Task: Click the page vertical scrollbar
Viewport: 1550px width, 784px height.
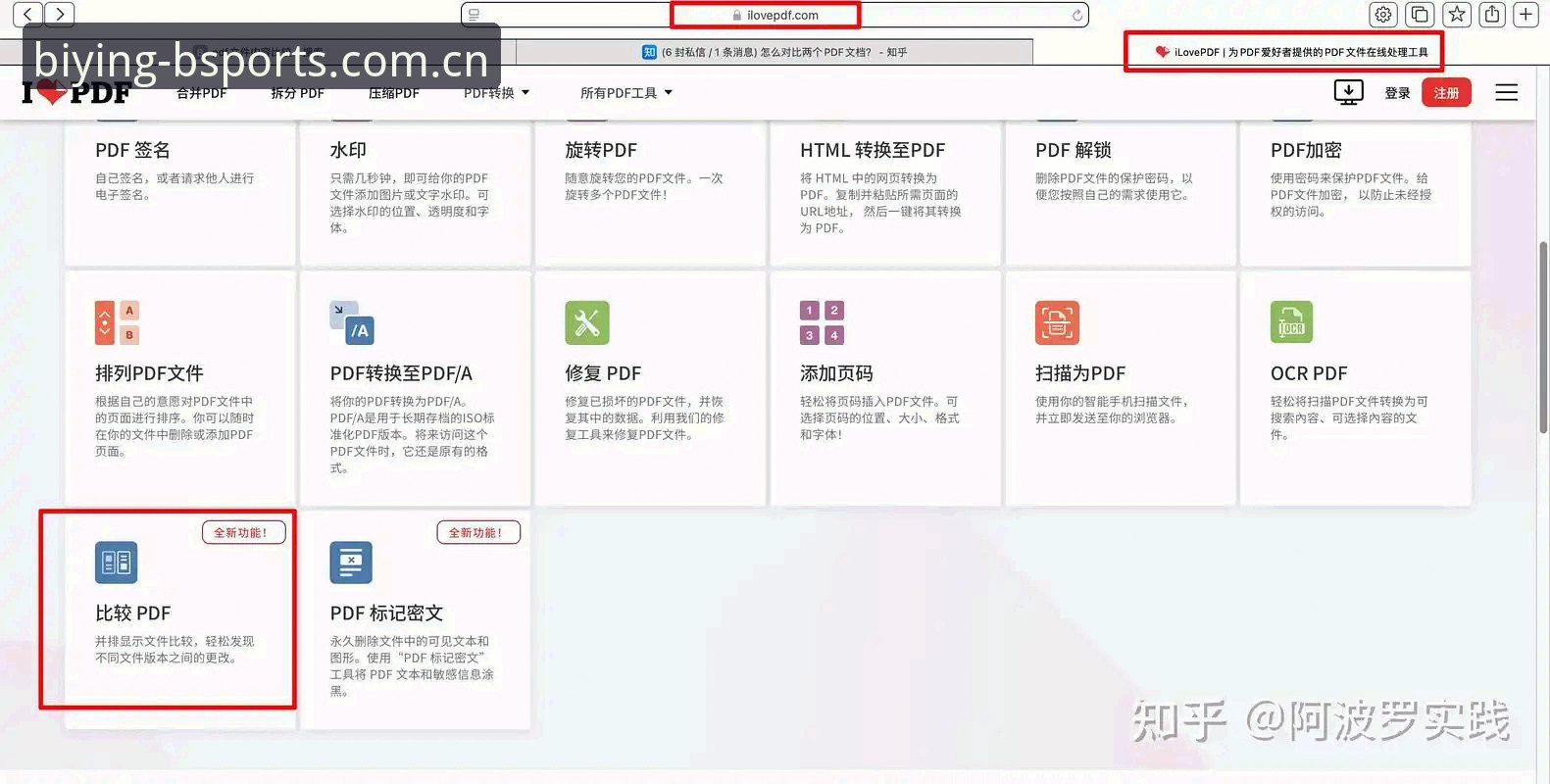Action: (x=1543, y=336)
